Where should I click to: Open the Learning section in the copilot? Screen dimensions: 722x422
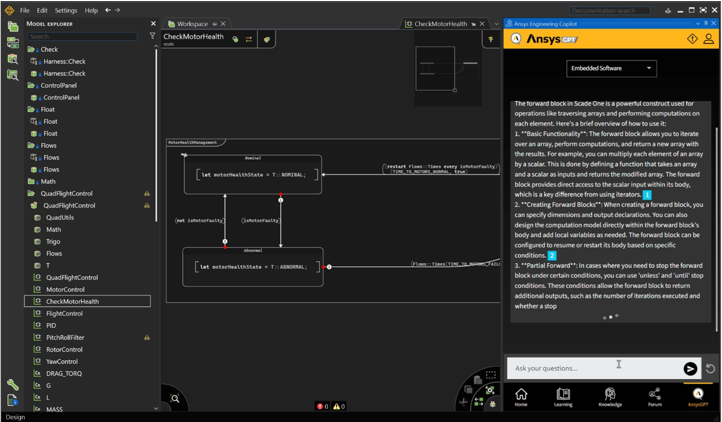pyautogui.click(x=563, y=398)
